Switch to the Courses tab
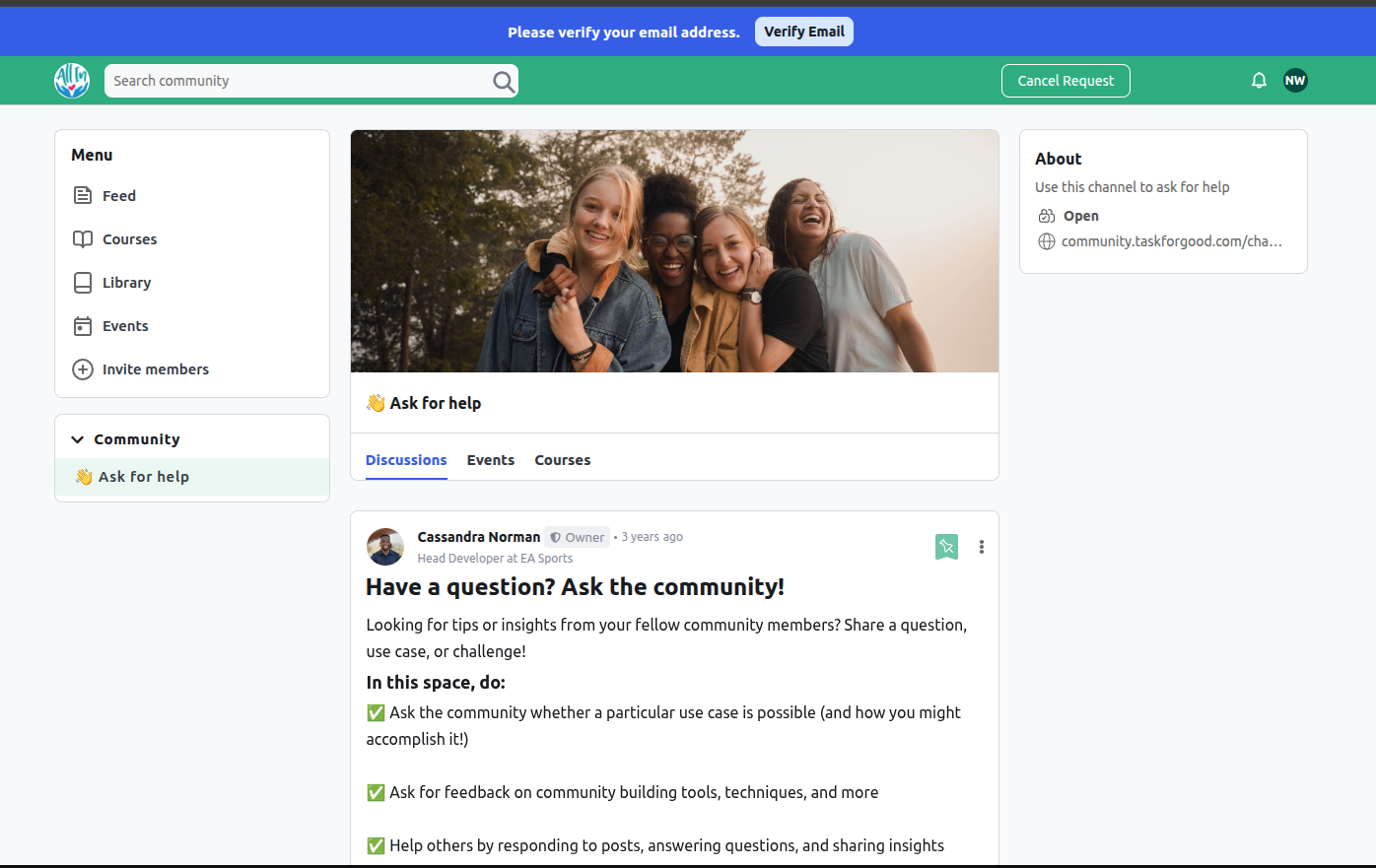 (x=563, y=460)
